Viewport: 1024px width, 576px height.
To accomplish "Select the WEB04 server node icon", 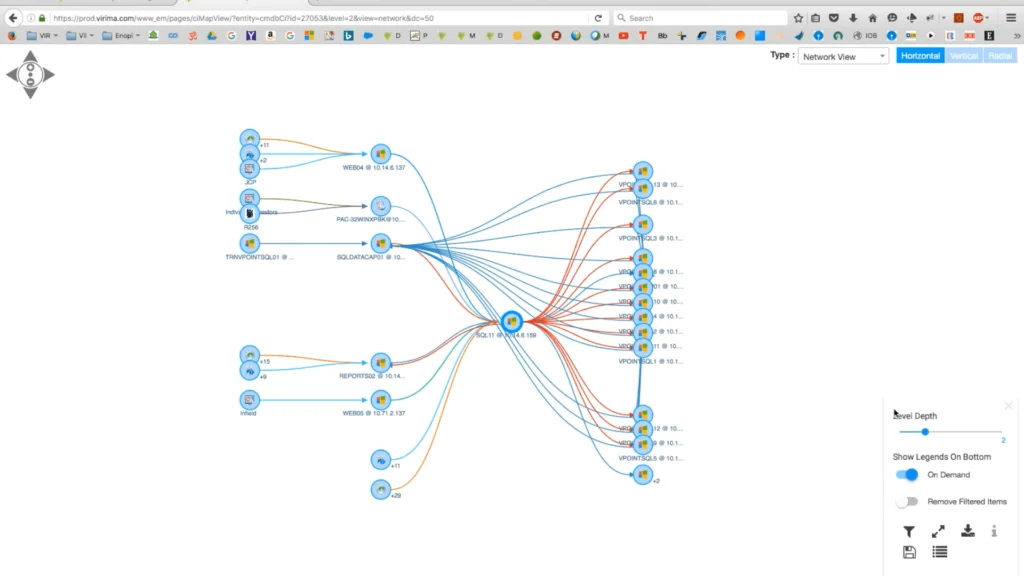I will [381, 152].
